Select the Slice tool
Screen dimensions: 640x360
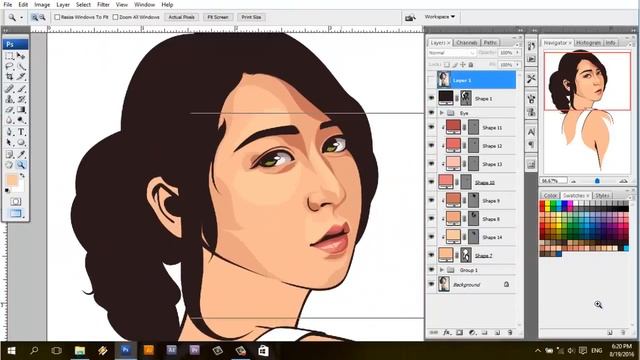coord(21,77)
